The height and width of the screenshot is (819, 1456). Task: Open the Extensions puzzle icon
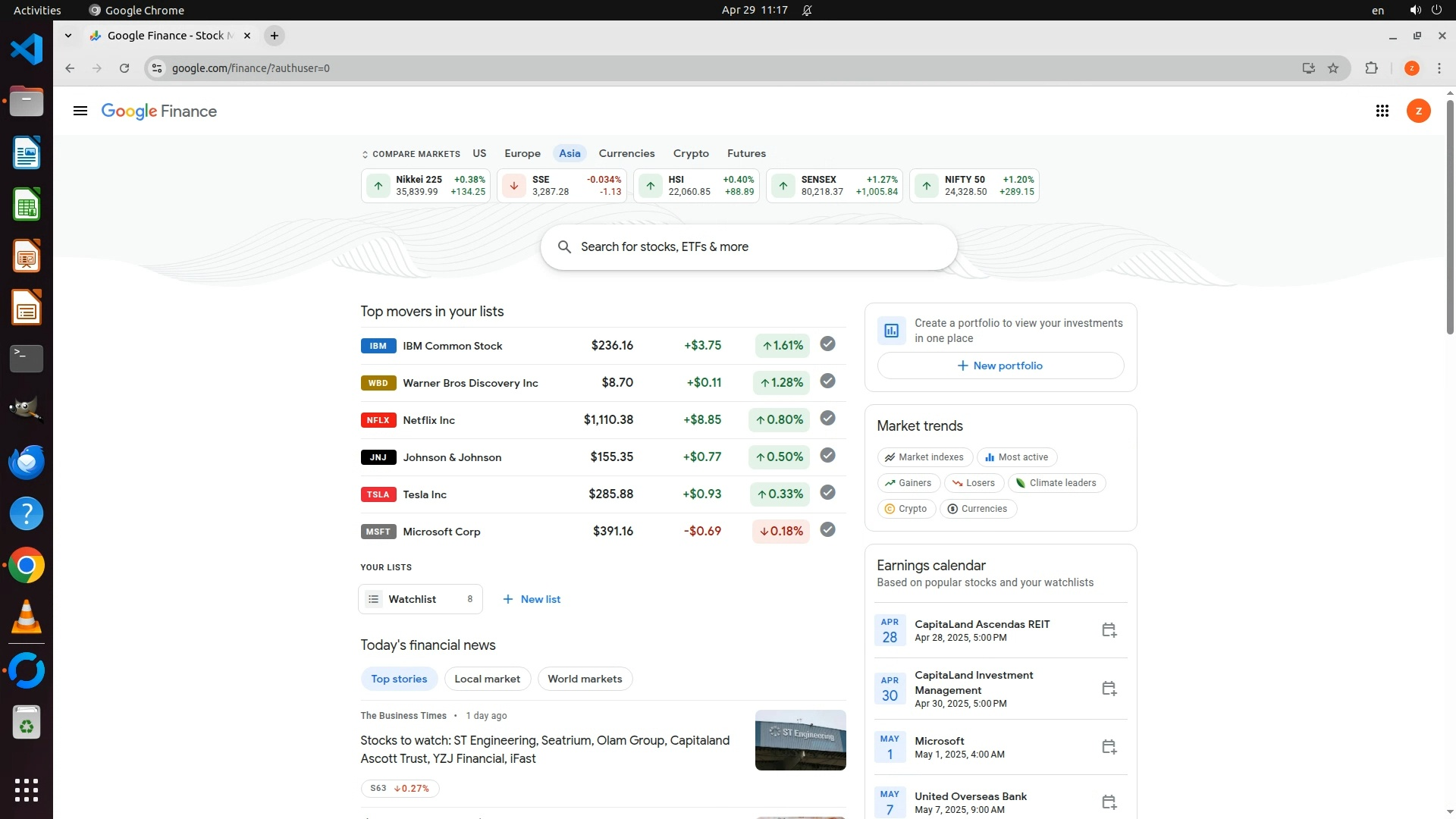tap(1371, 68)
